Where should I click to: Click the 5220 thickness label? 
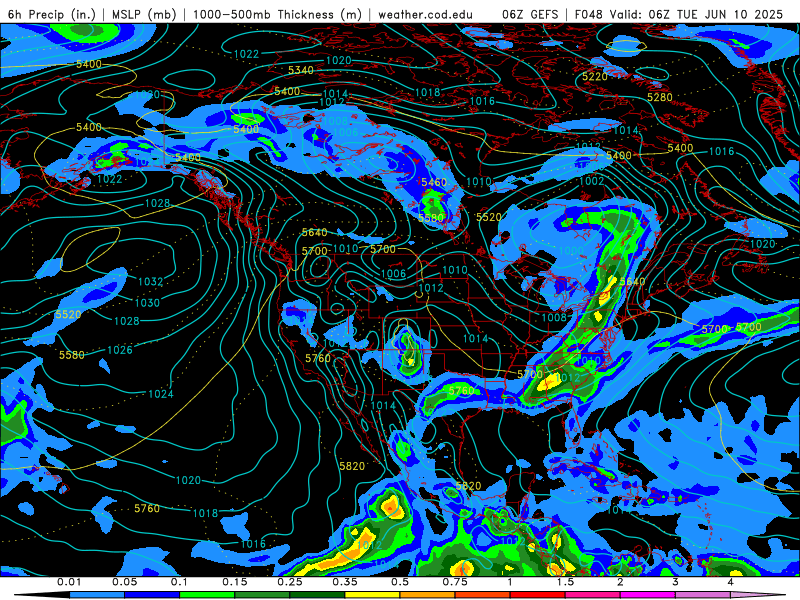(595, 77)
